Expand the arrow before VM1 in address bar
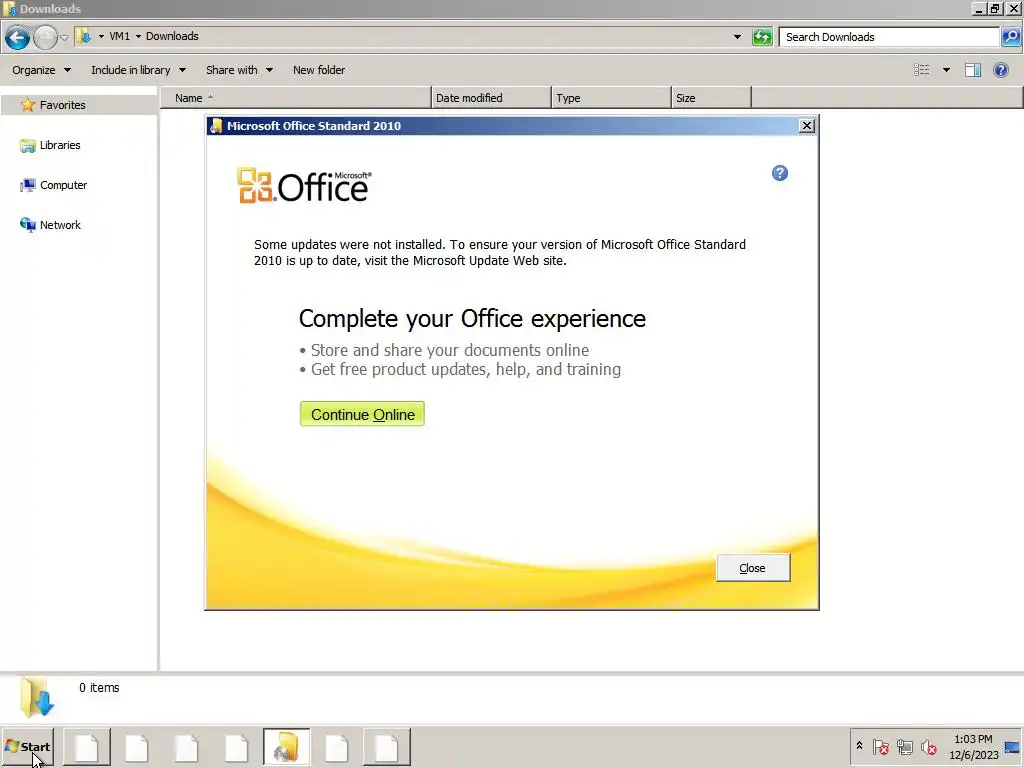1024x768 pixels. coord(101,36)
